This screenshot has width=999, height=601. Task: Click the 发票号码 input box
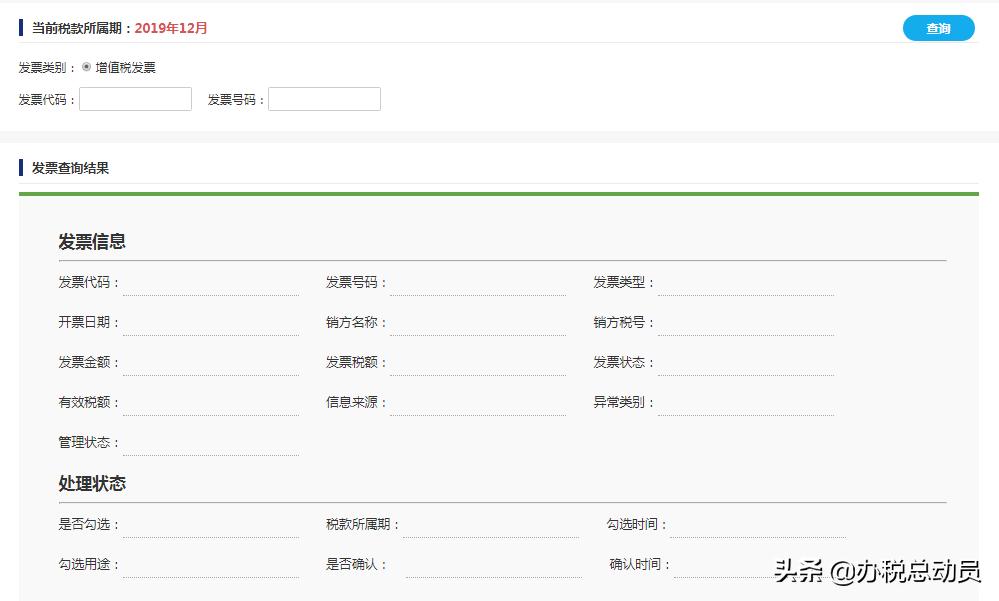point(324,98)
